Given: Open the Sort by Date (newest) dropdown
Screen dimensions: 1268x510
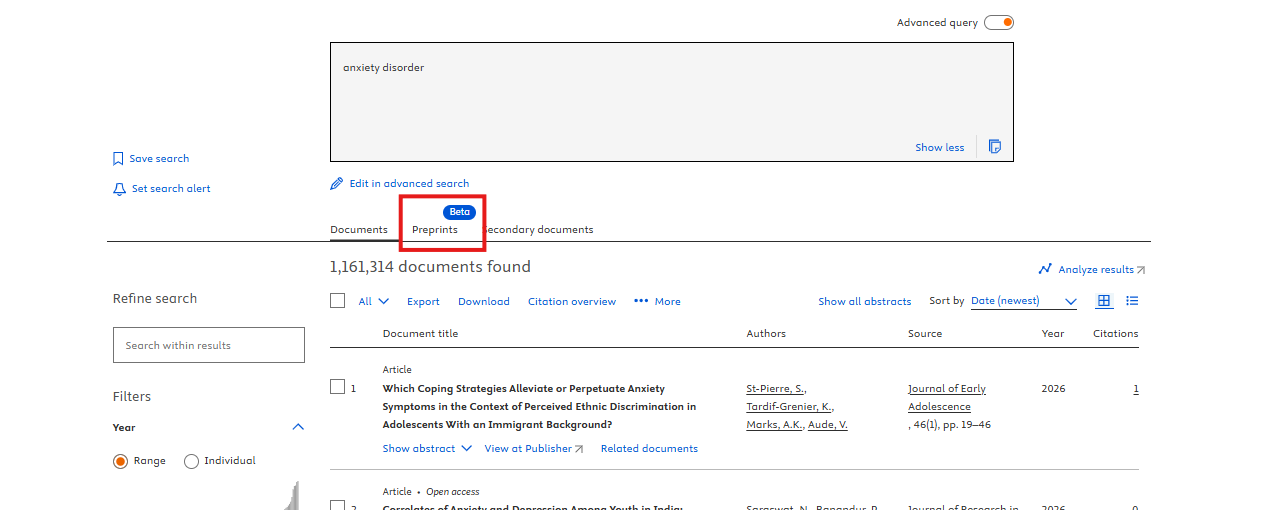Looking at the screenshot, I should tap(1023, 301).
